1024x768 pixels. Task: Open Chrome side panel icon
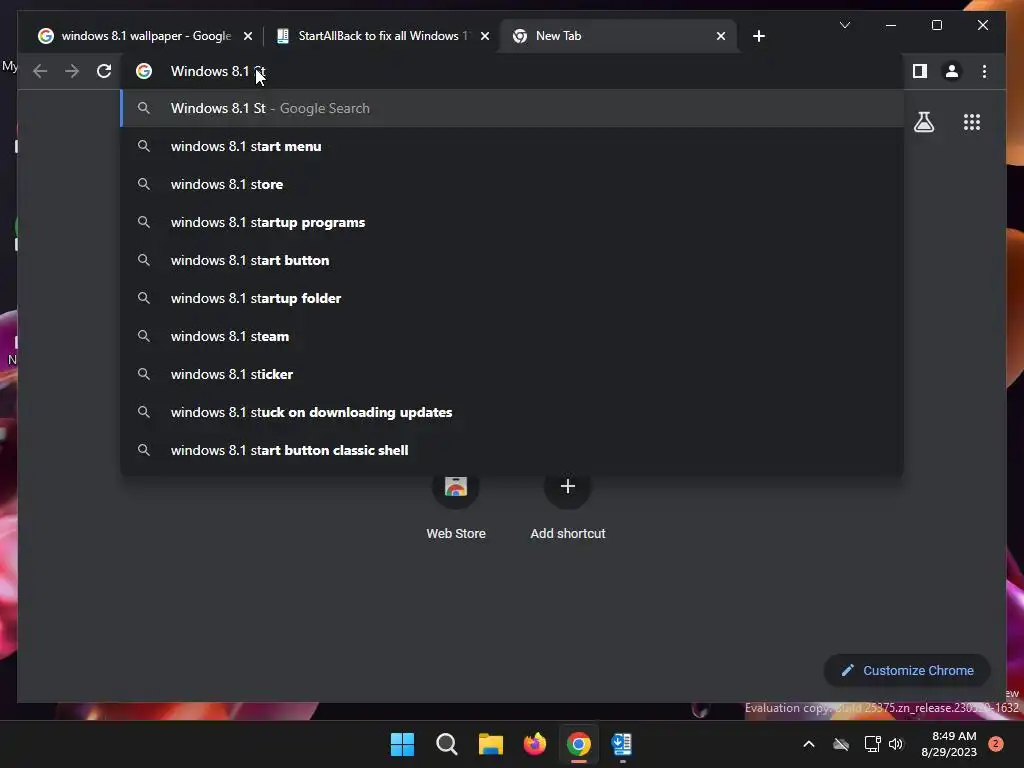click(920, 71)
